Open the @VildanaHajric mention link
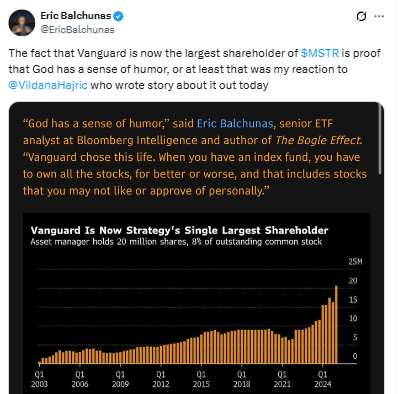400x394 pixels. tap(48, 85)
